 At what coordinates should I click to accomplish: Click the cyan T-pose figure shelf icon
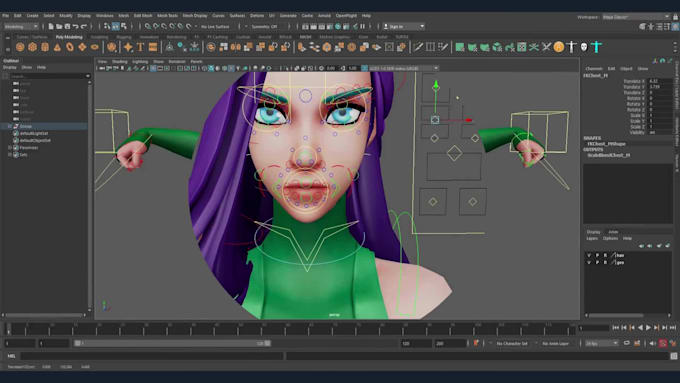tap(597, 47)
